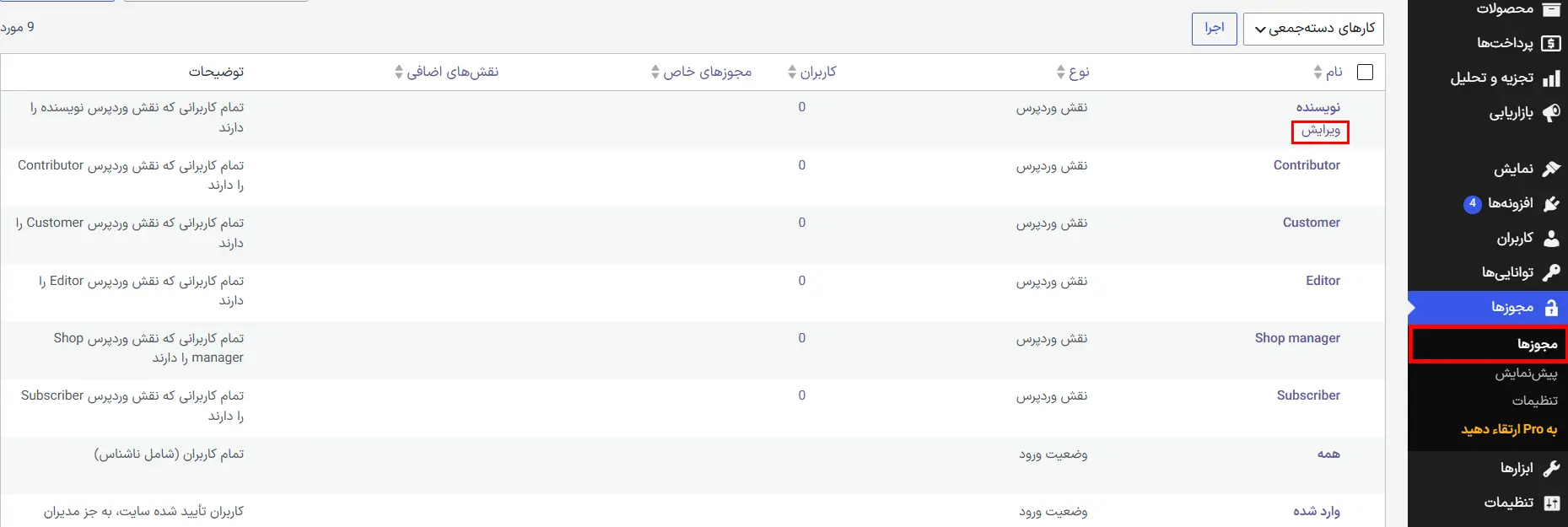
Task: Click users count 0 in Customer row
Action: [x=802, y=223]
